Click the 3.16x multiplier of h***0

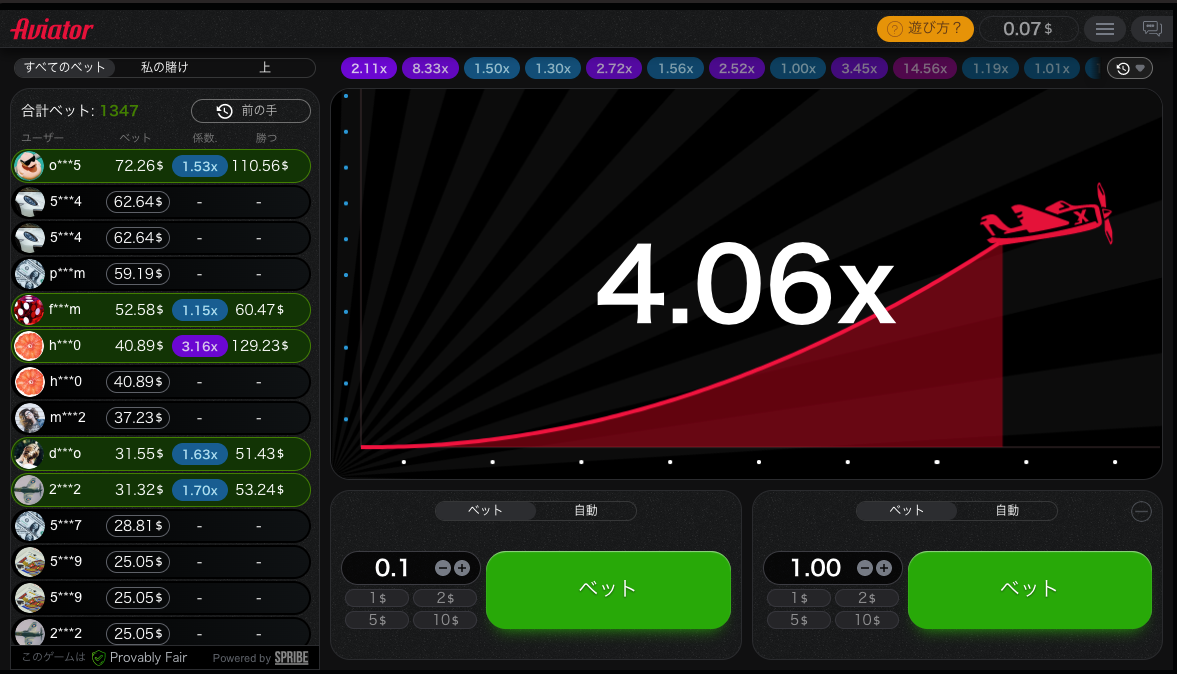[x=200, y=346]
